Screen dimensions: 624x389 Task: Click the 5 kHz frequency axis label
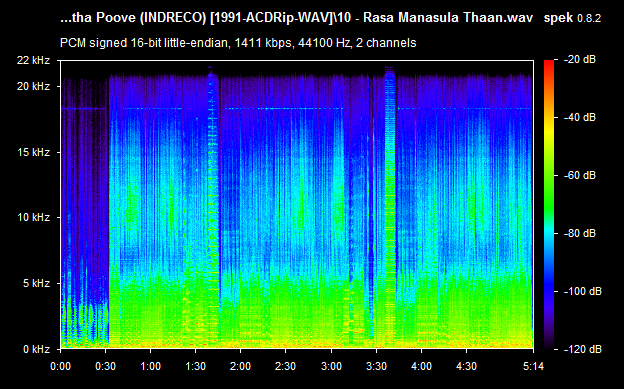point(36,283)
